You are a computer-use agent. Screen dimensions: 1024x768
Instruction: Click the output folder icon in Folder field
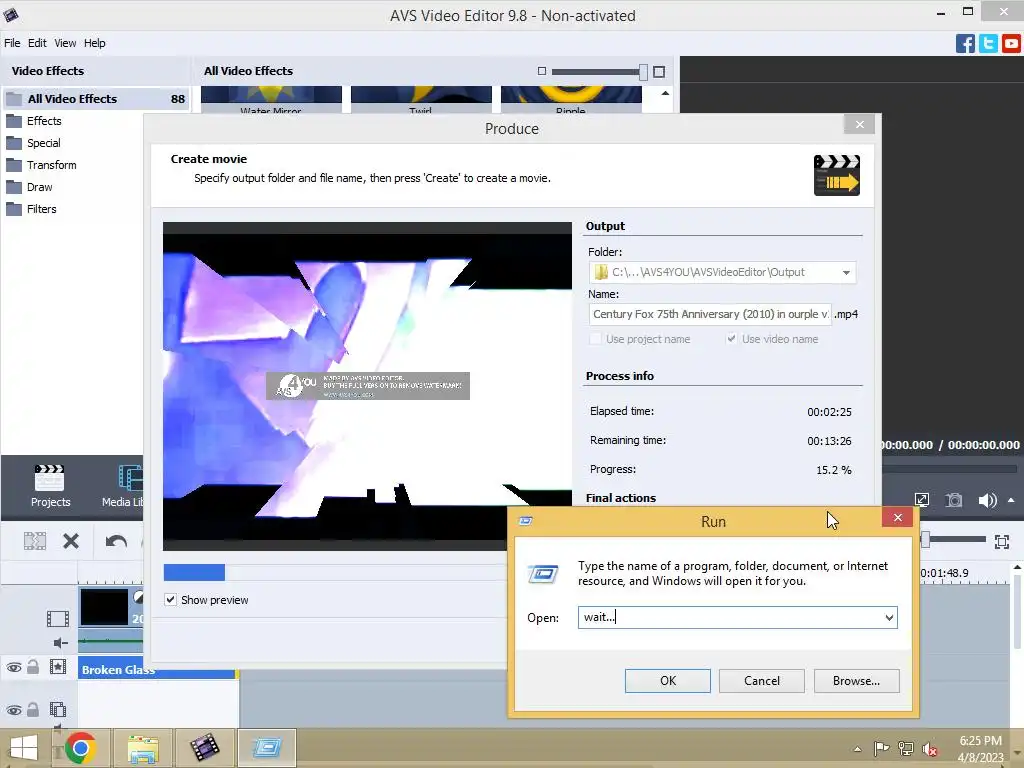(601, 272)
